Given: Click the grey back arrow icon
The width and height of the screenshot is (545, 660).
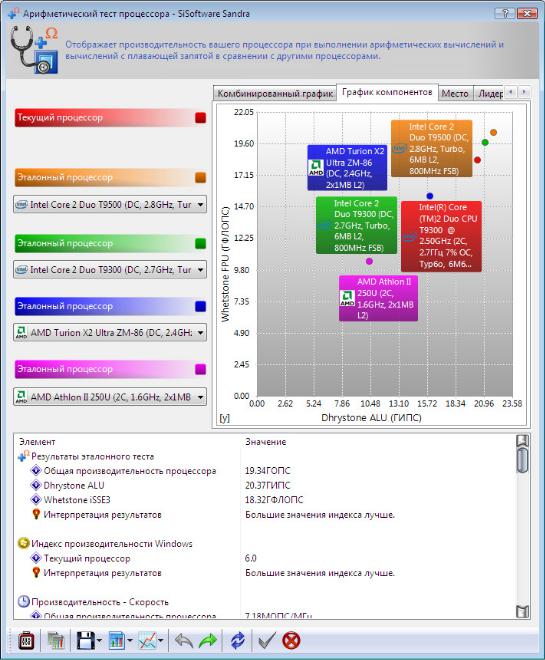Looking at the screenshot, I should click(183, 641).
